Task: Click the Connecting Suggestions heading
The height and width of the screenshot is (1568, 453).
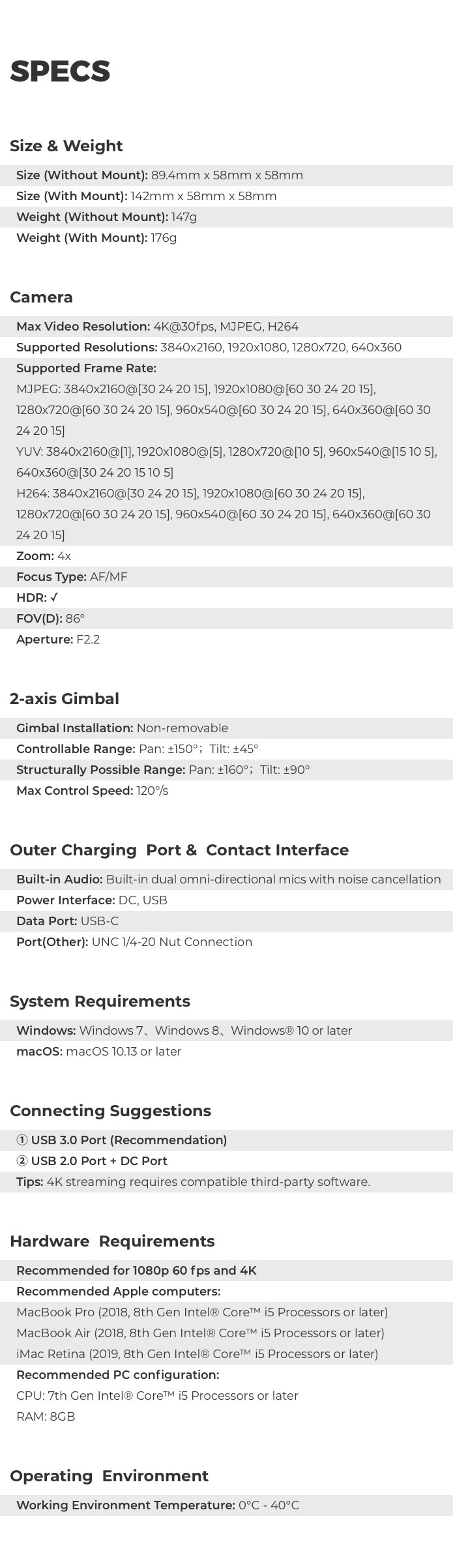Action: pos(110,1111)
